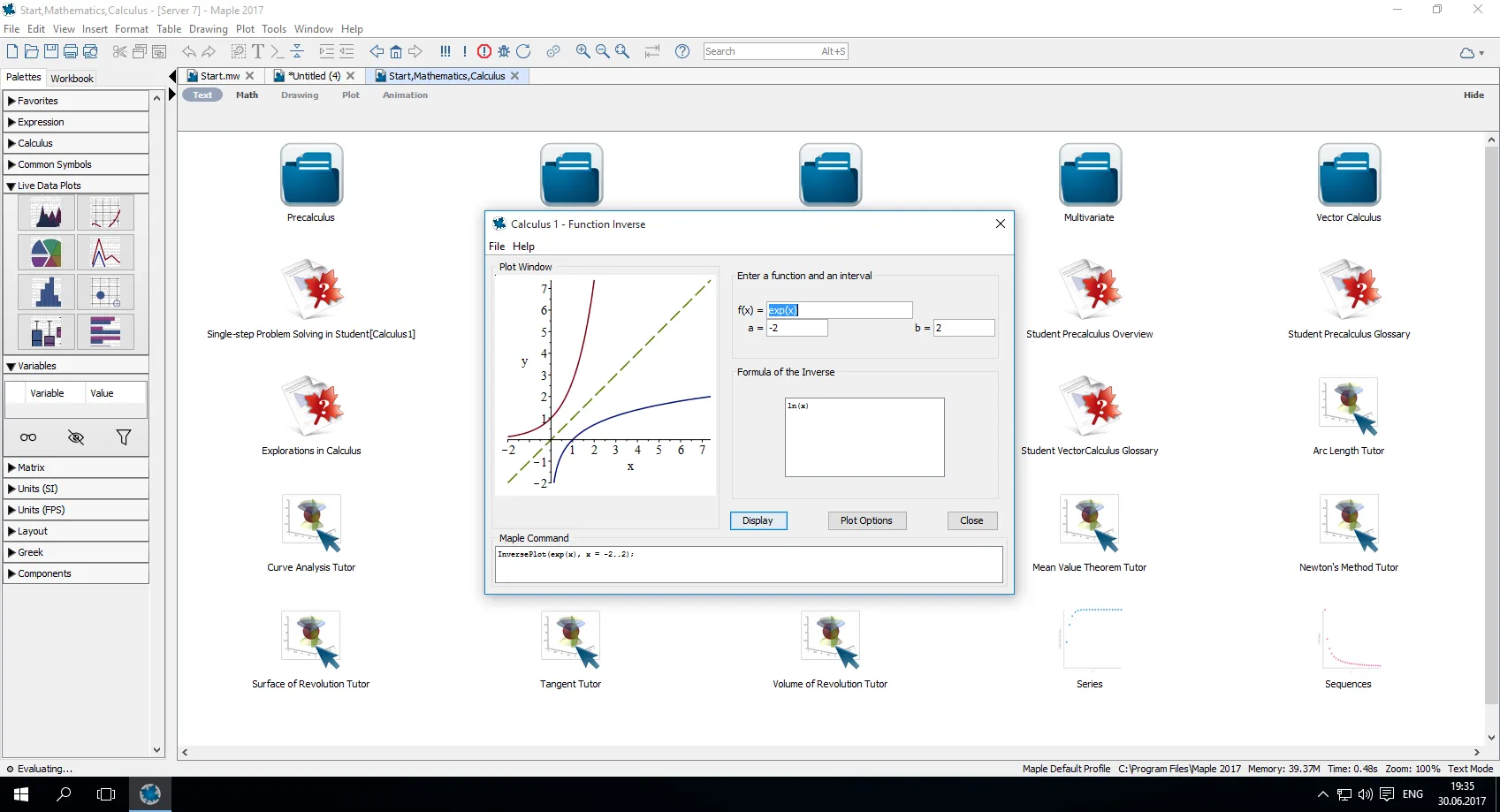Create a new document from the toolbar
Image resolution: width=1500 pixels, height=812 pixels.
point(12,51)
